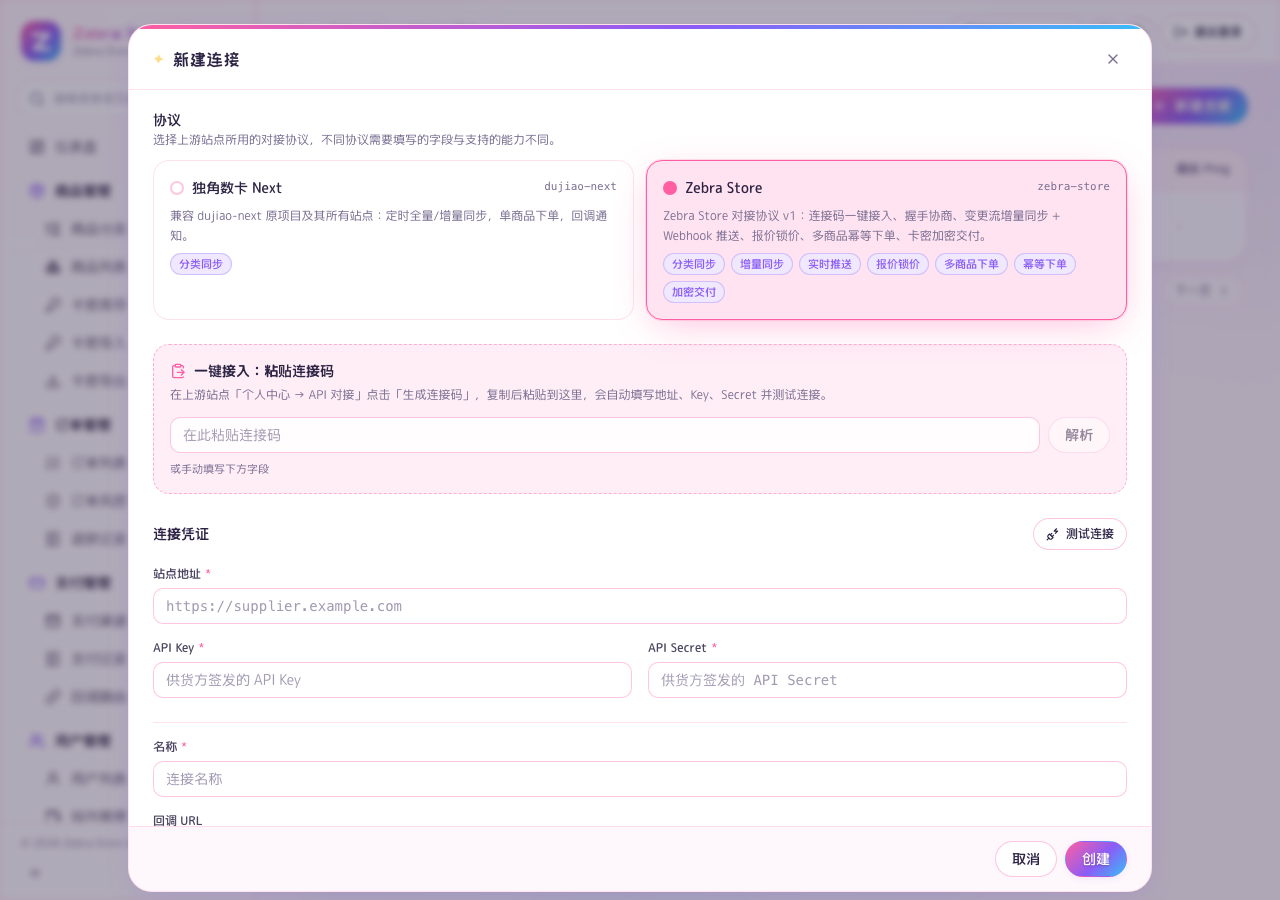The height and width of the screenshot is (900, 1280).
Task: Click the 报价锁价 tag
Action: coord(898,264)
